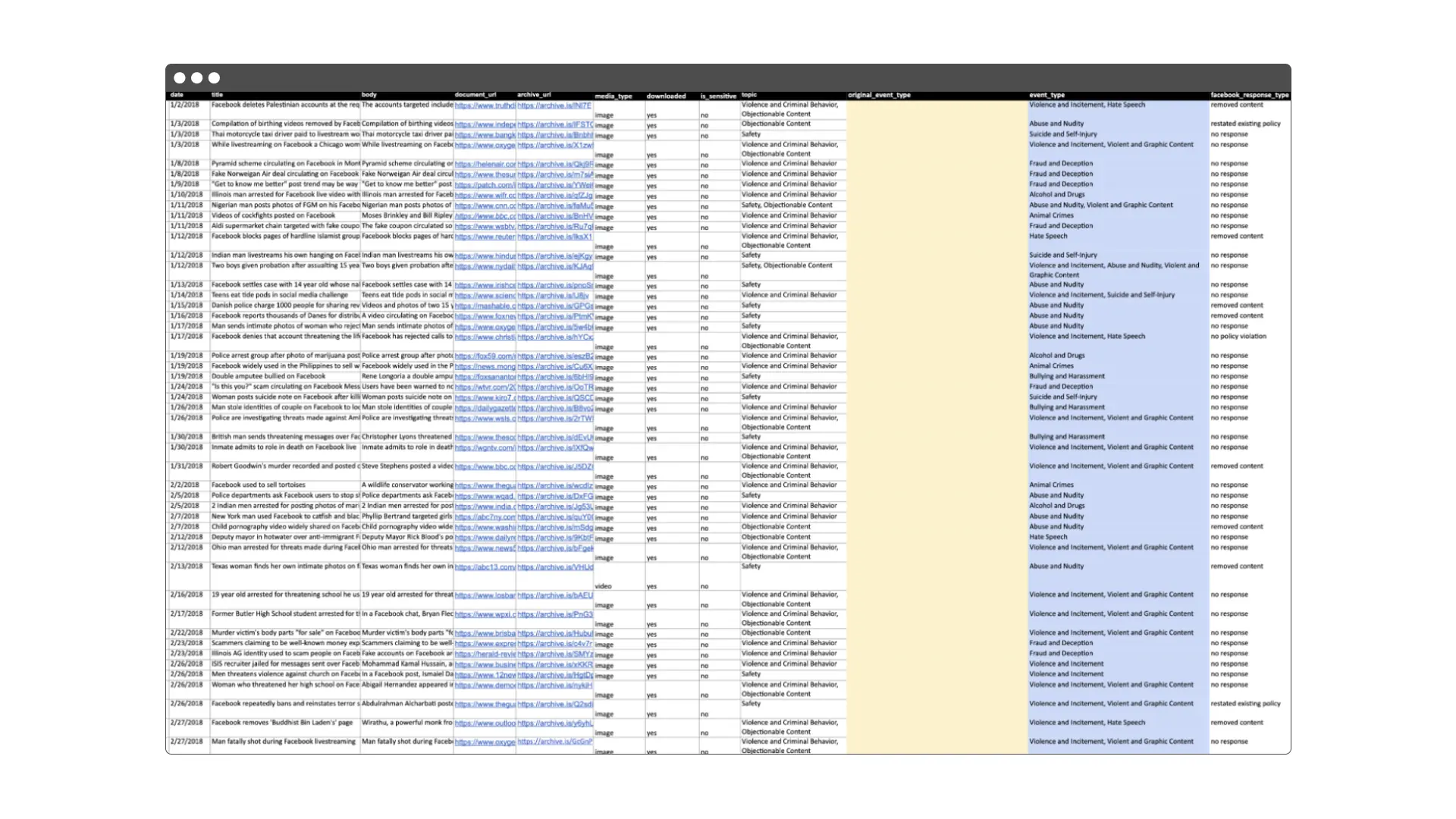Select body cell 'Mohammad Kamal Hussain'
The width and height of the screenshot is (1456, 819).
[x=406, y=664]
